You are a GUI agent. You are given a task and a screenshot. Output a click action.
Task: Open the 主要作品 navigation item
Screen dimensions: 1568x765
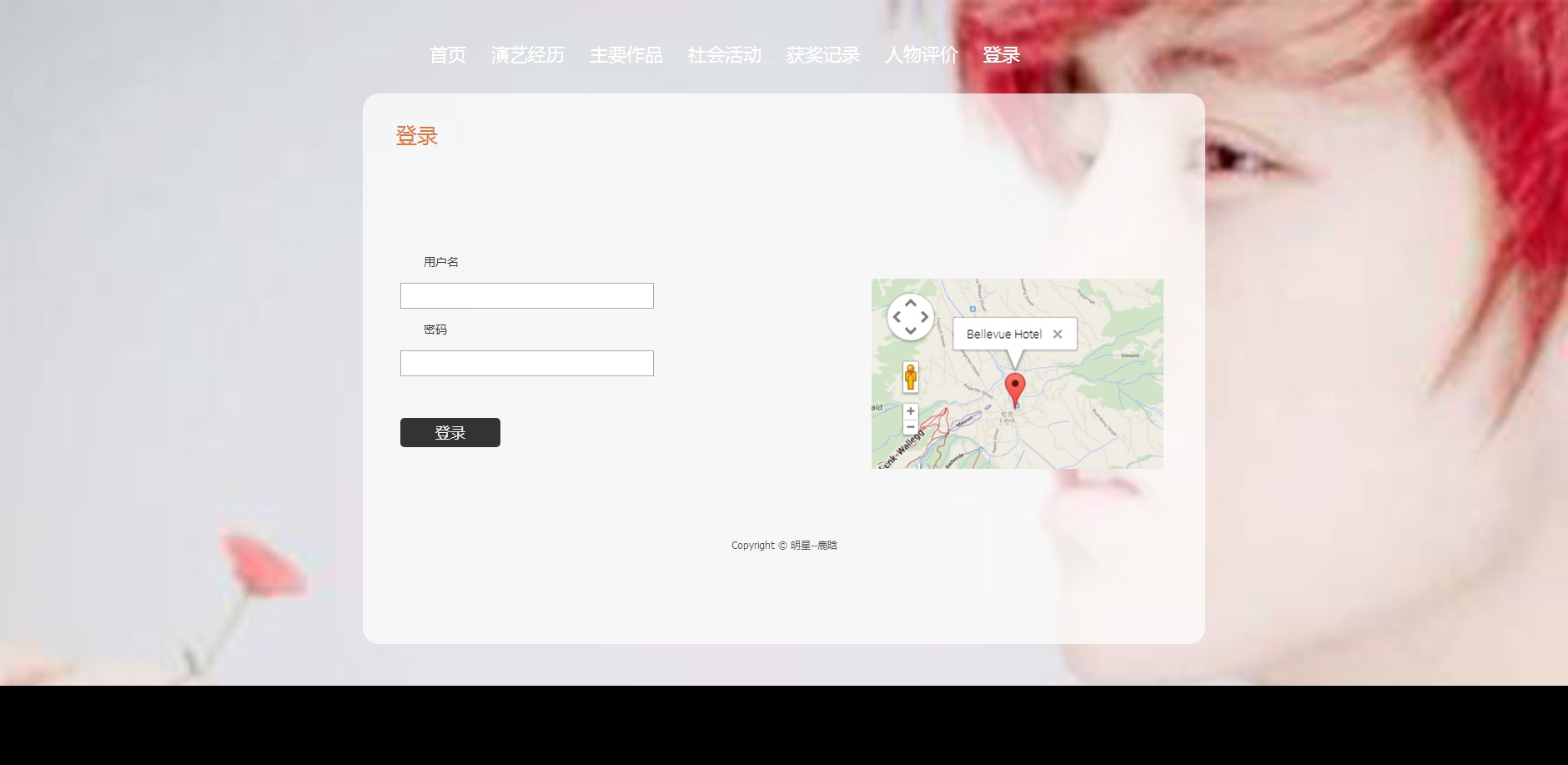(x=626, y=55)
